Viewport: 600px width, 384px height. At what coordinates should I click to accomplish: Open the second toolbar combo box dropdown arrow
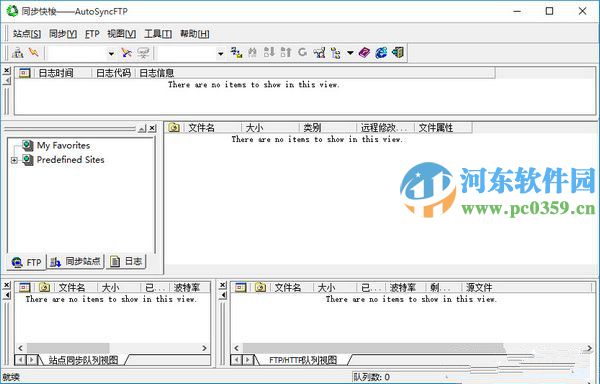pos(220,53)
